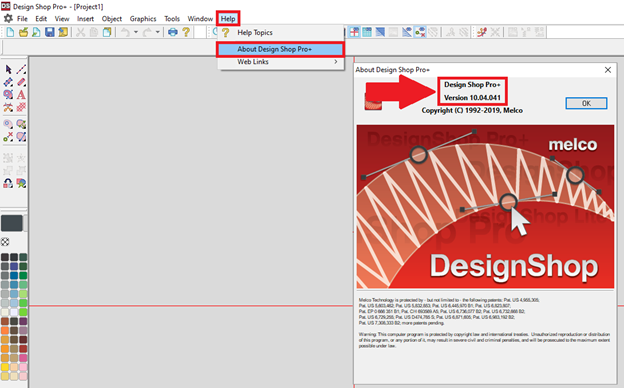Click the Paste clipboard icon
The width and height of the screenshot is (624, 388).
pos(107,32)
